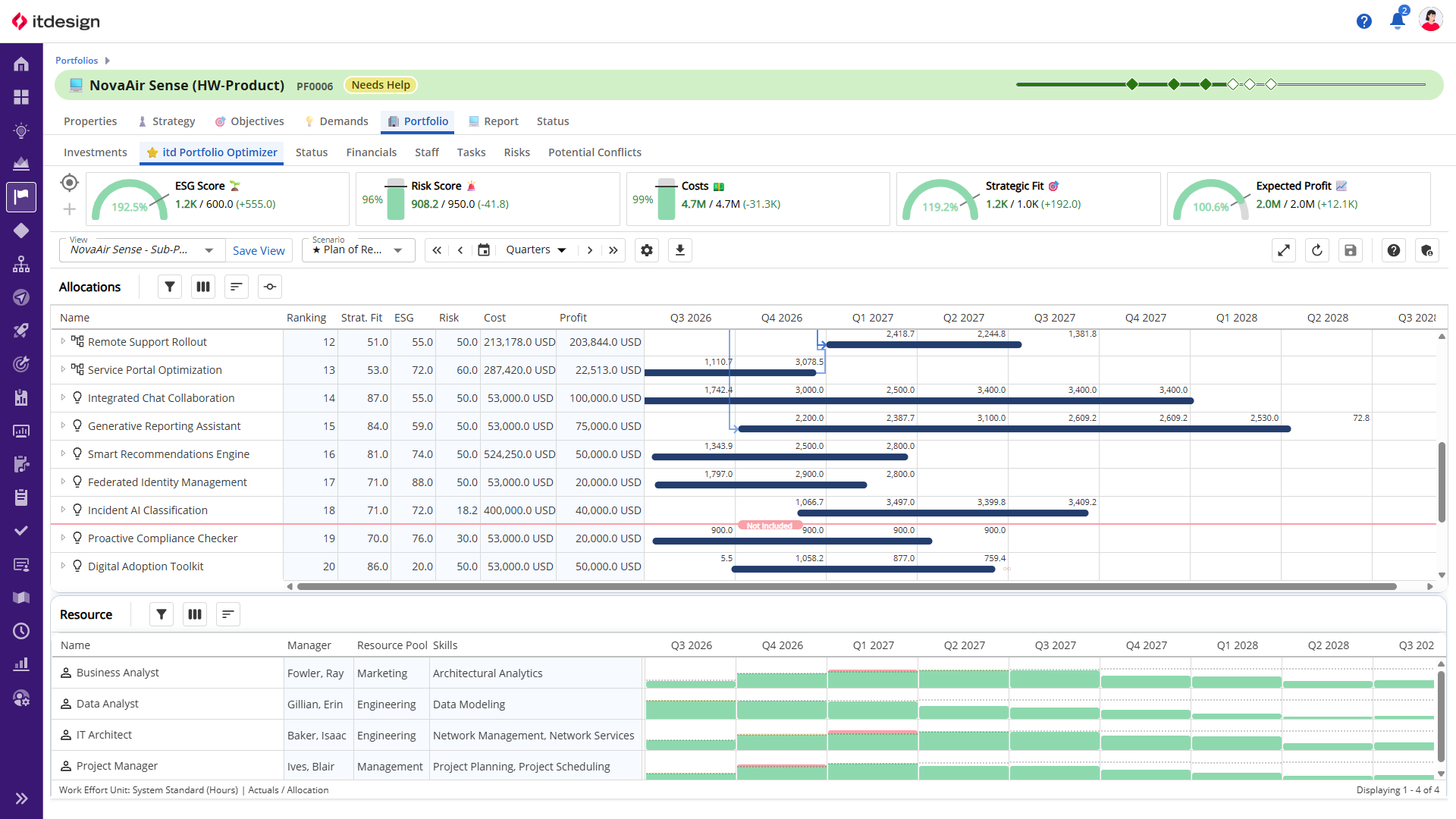The image size is (1456, 819).
Task: Switch to the Objectives tab
Action: (x=249, y=121)
